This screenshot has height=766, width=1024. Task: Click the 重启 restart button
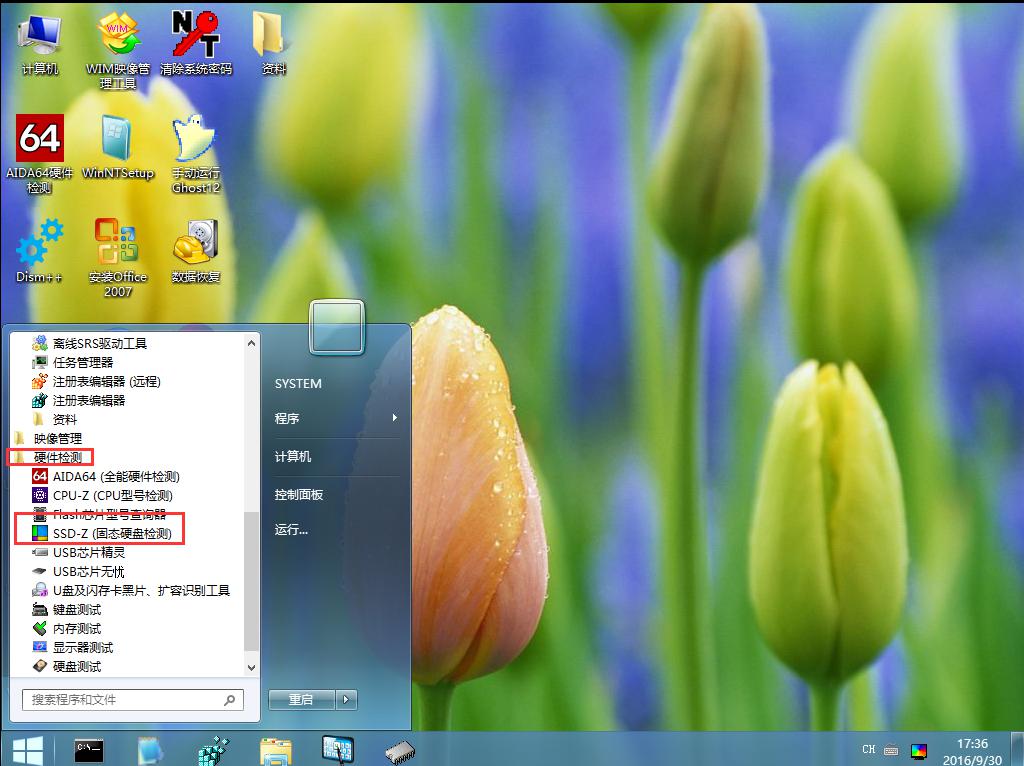pos(302,699)
